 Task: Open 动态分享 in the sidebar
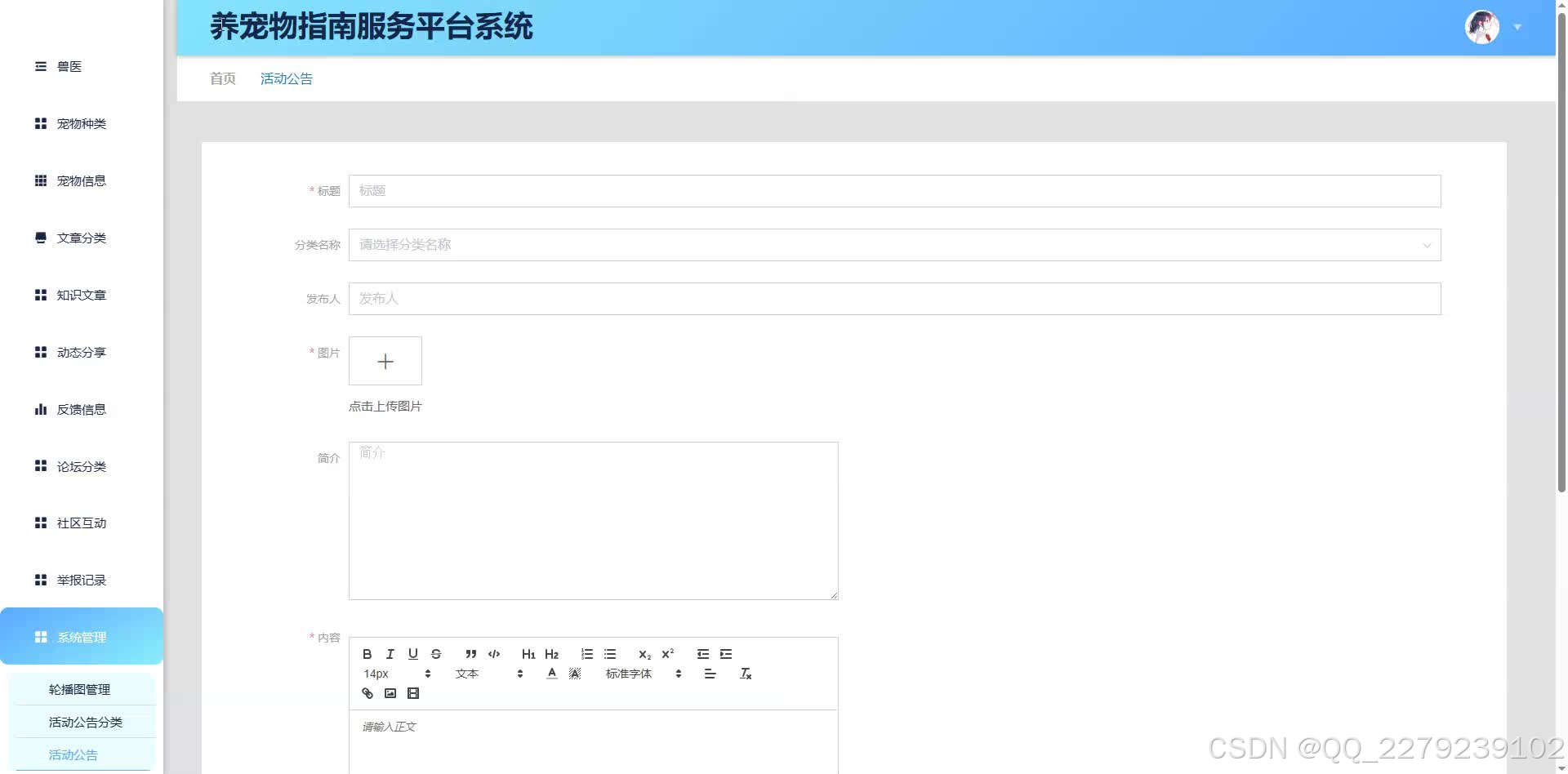tap(82, 352)
